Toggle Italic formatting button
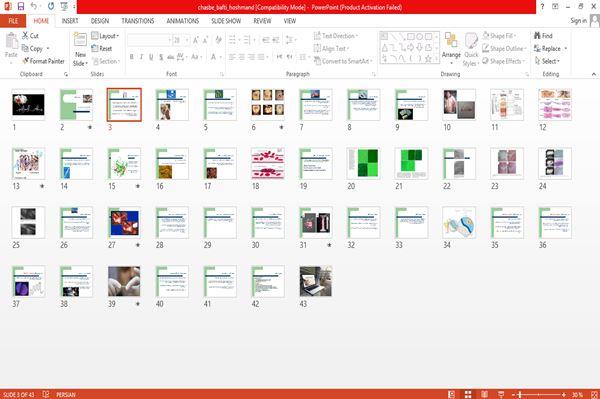This screenshot has width=600, height=399. point(141,57)
